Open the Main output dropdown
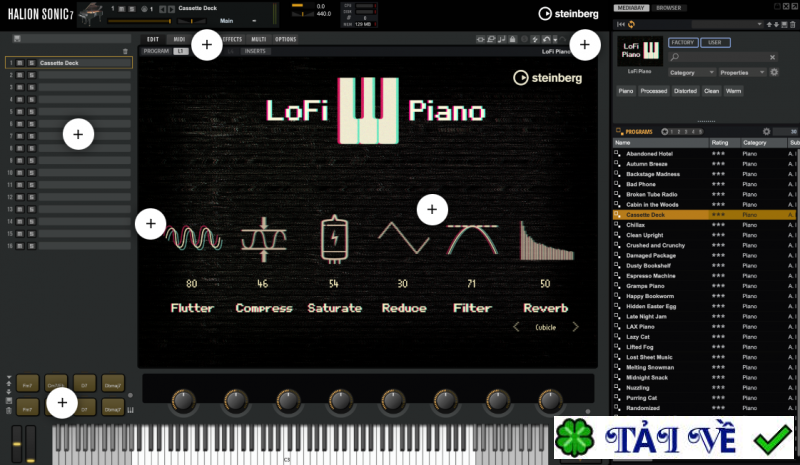Image resolution: width=800 pixels, height=465 pixels. [238, 21]
